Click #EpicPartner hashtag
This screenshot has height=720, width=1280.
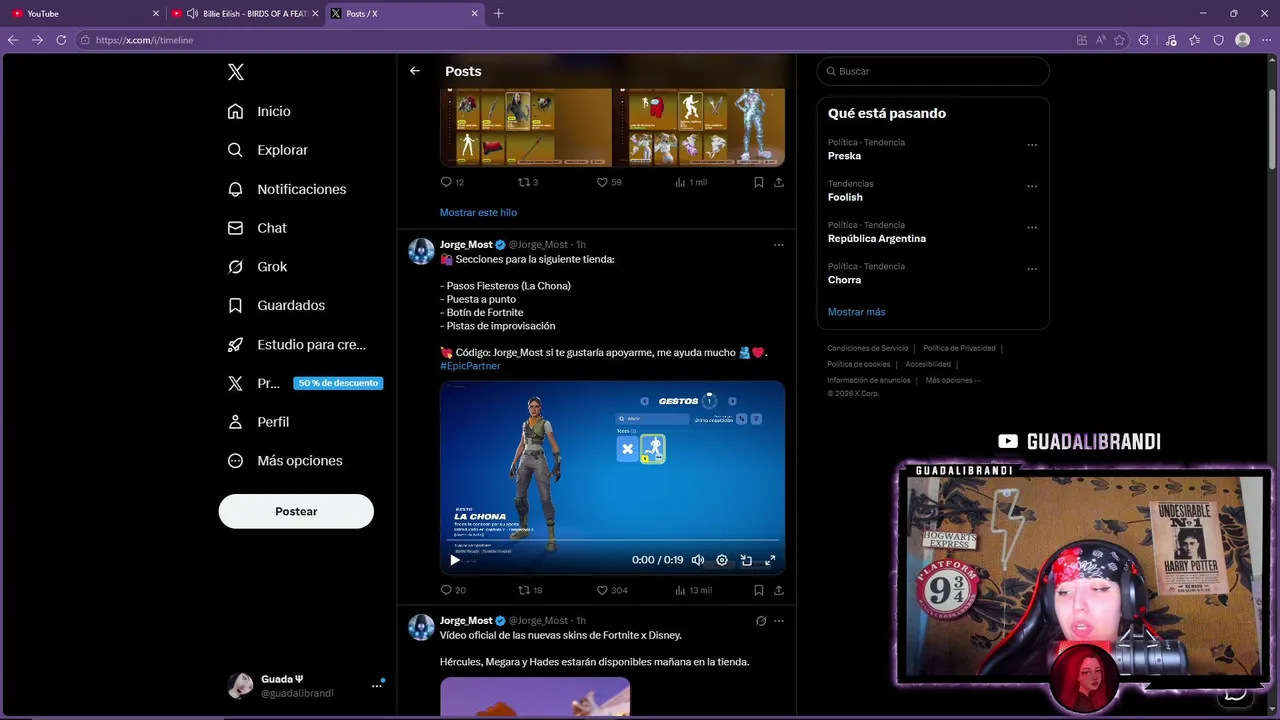(x=470, y=366)
